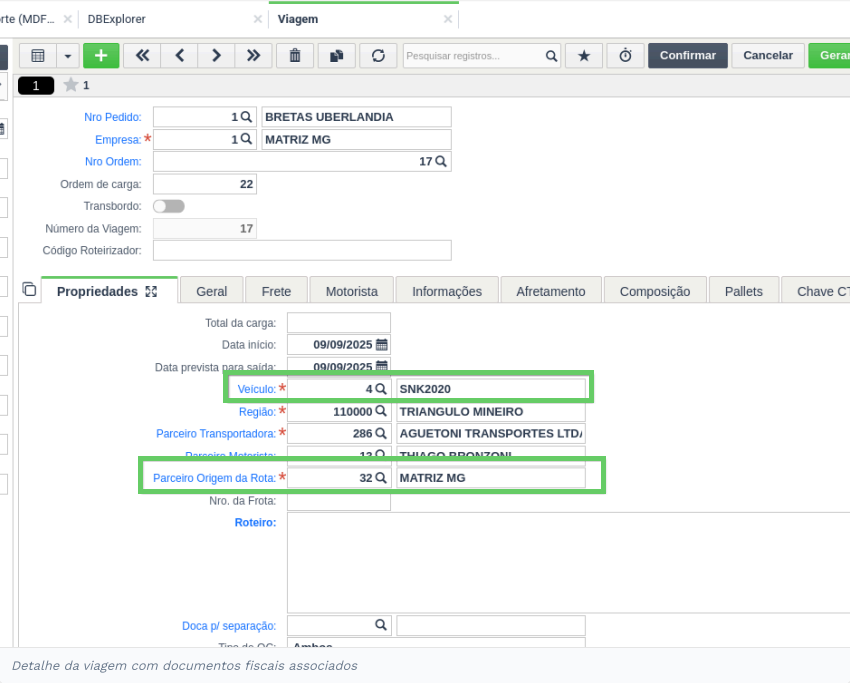
Task: Click the Região link label
Action: [257, 412]
